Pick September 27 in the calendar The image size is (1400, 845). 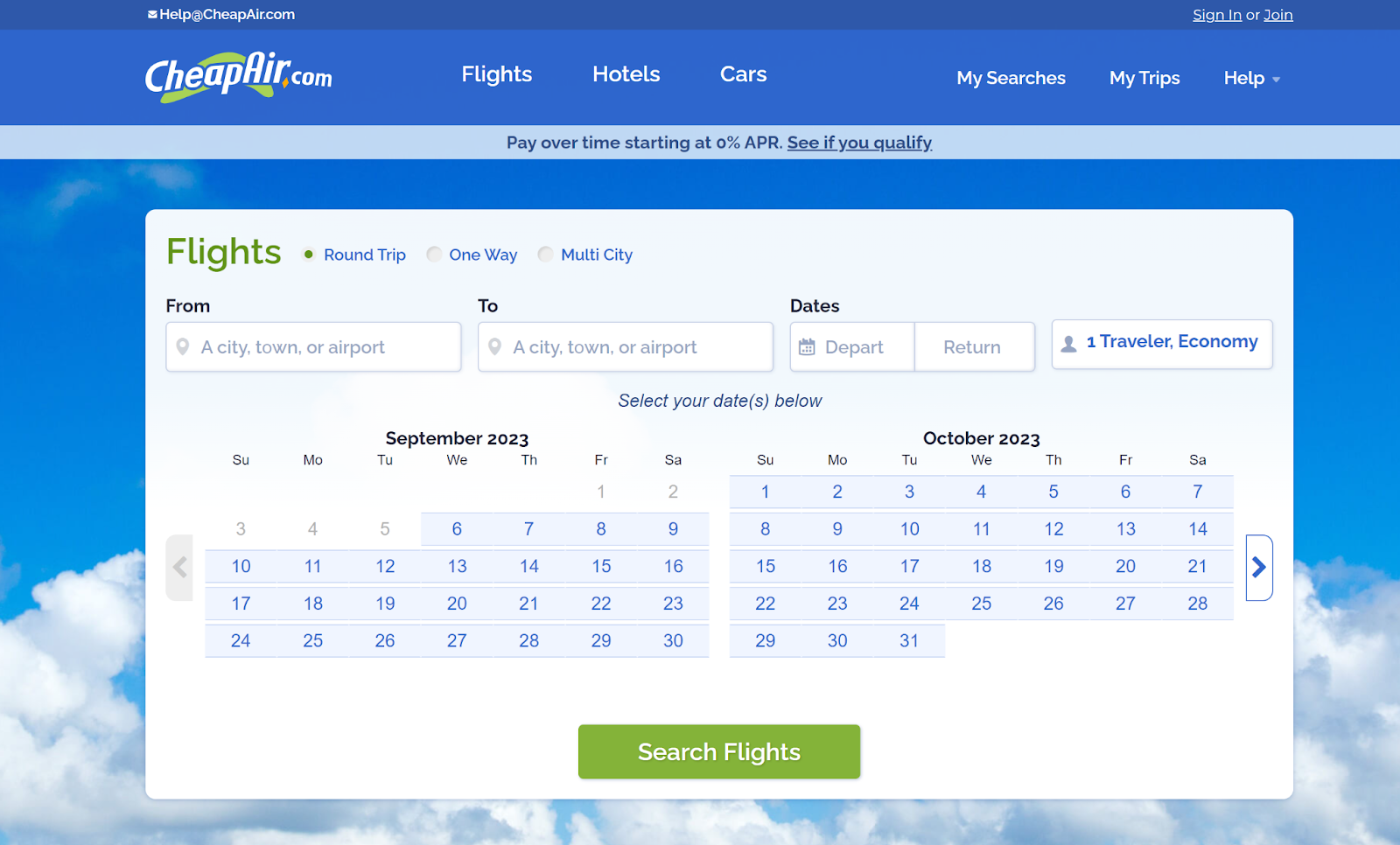457,641
